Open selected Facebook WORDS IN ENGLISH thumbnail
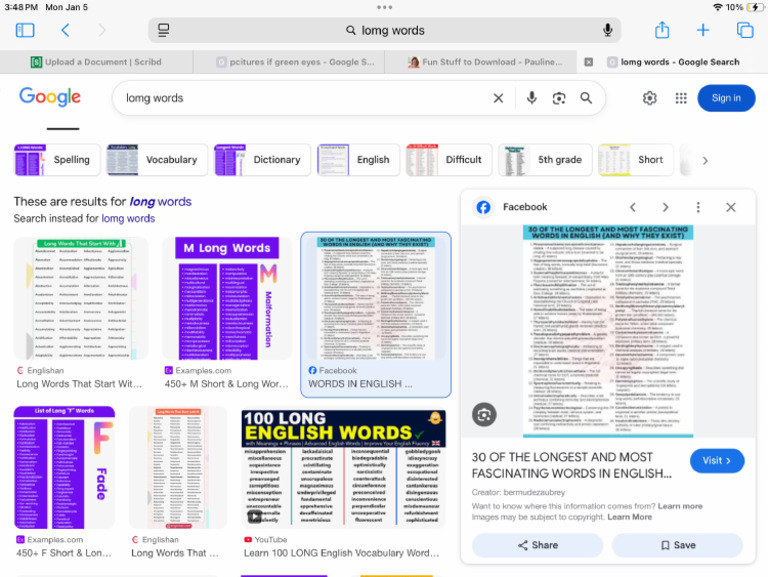Screen dimensions: 768x577 pyautogui.click(x=376, y=298)
